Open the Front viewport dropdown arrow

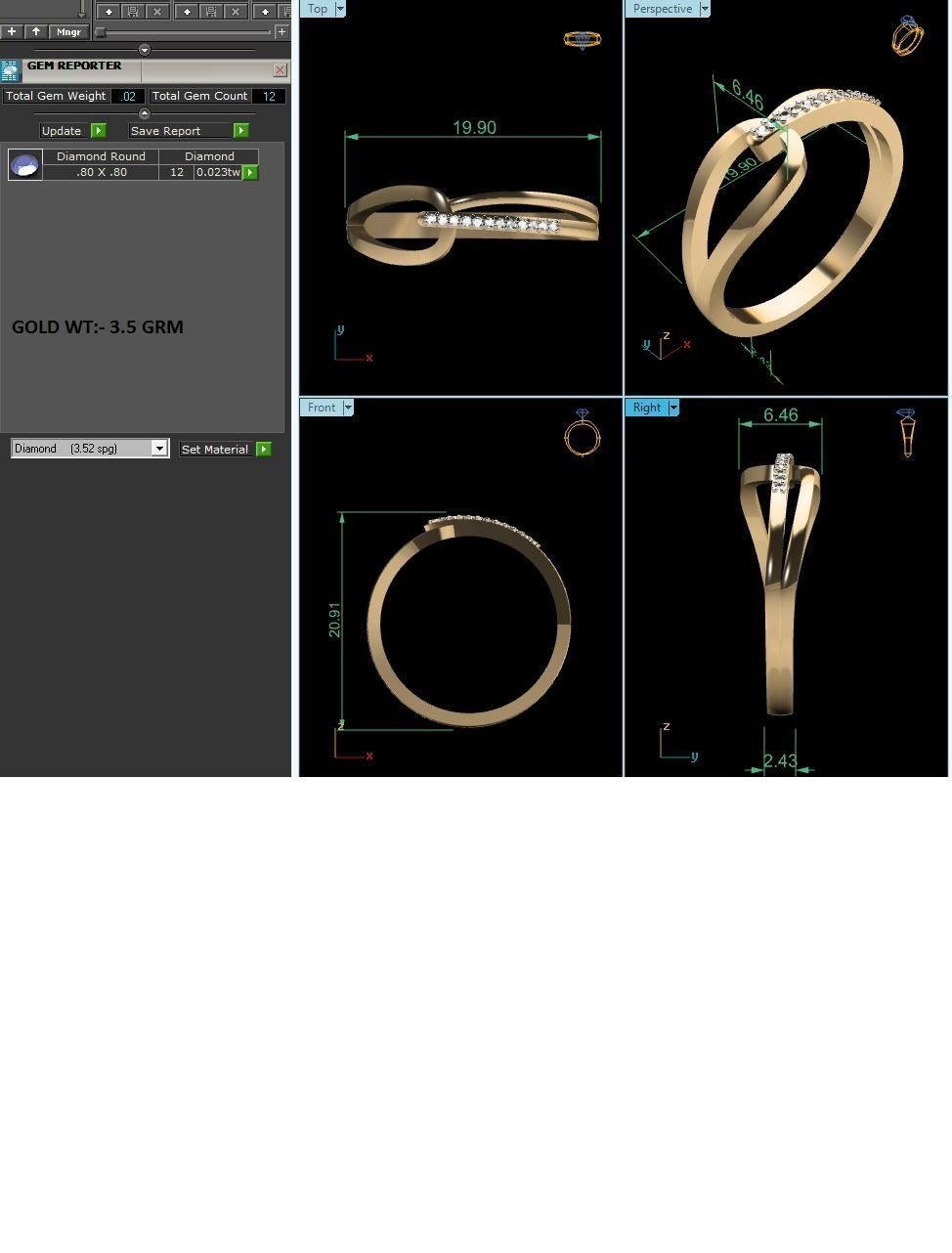click(x=348, y=408)
